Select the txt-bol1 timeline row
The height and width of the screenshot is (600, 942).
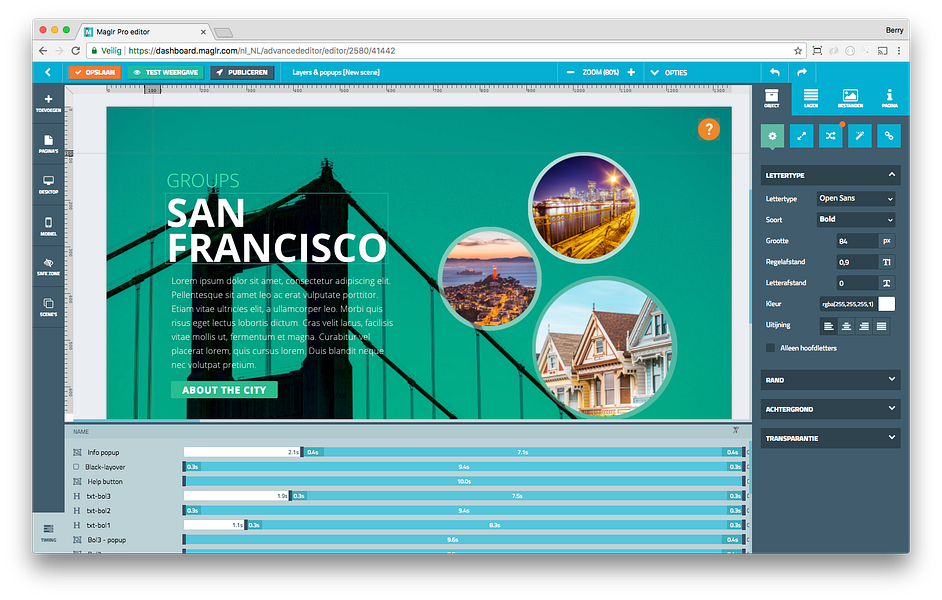99,525
